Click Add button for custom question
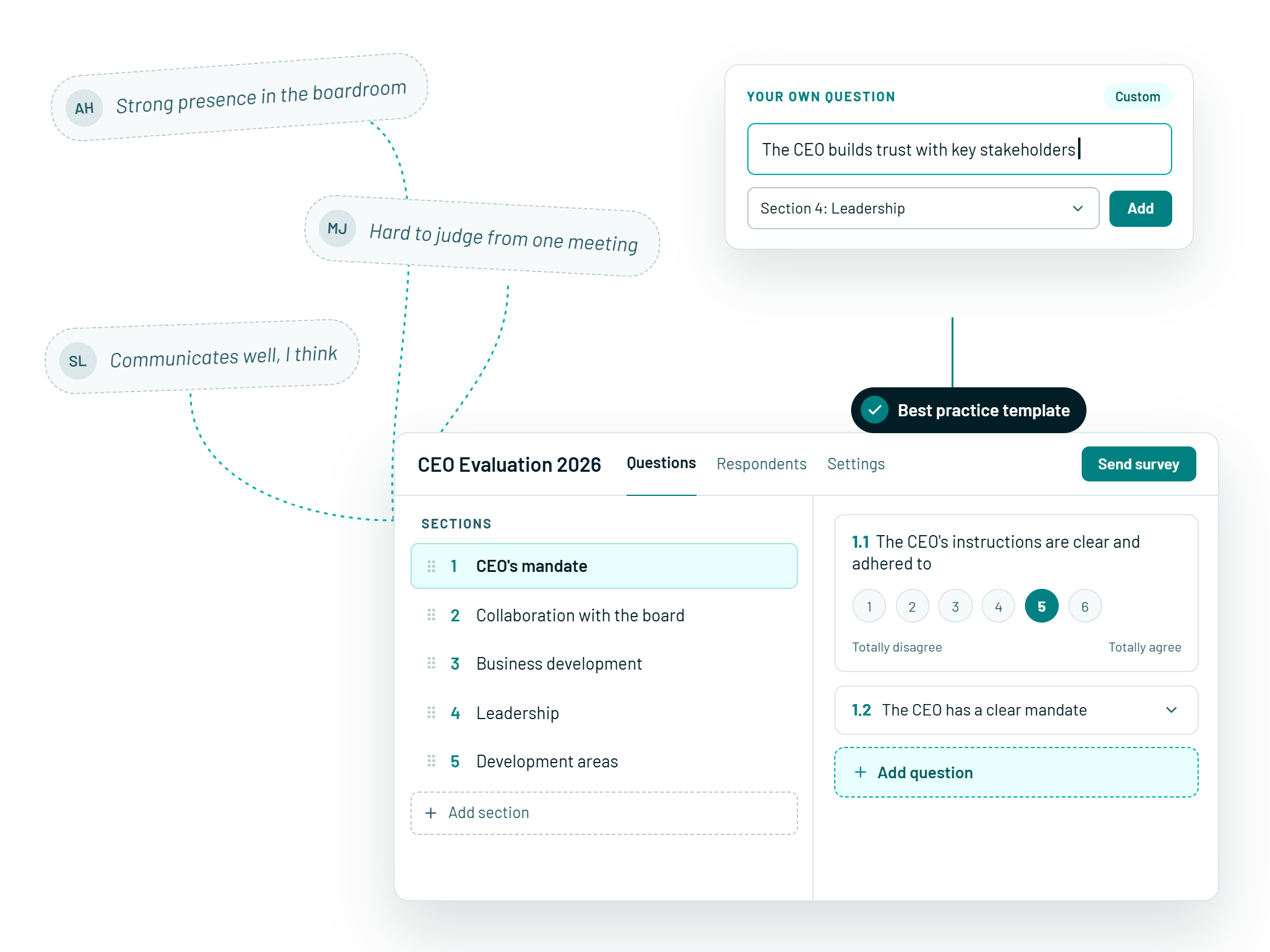The width and height of the screenshot is (1270, 952). (1140, 209)
